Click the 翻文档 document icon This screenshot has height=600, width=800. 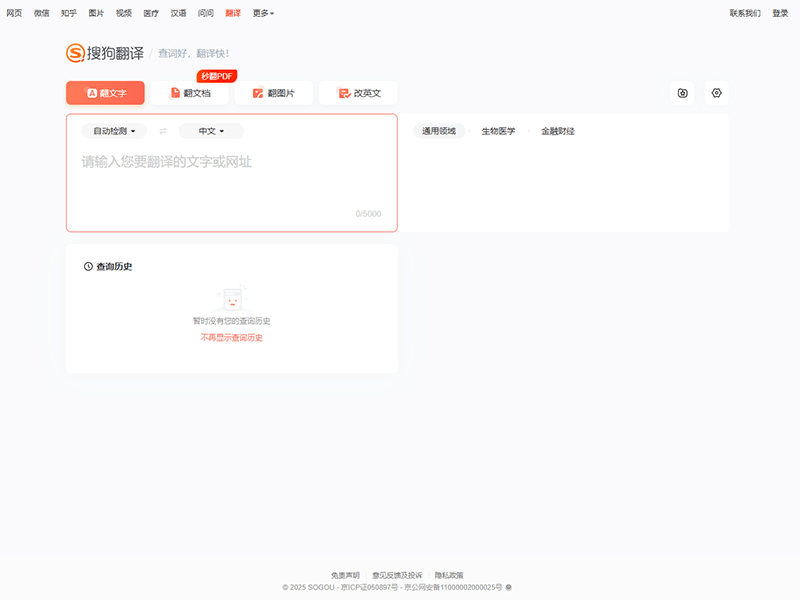(175, 93)
